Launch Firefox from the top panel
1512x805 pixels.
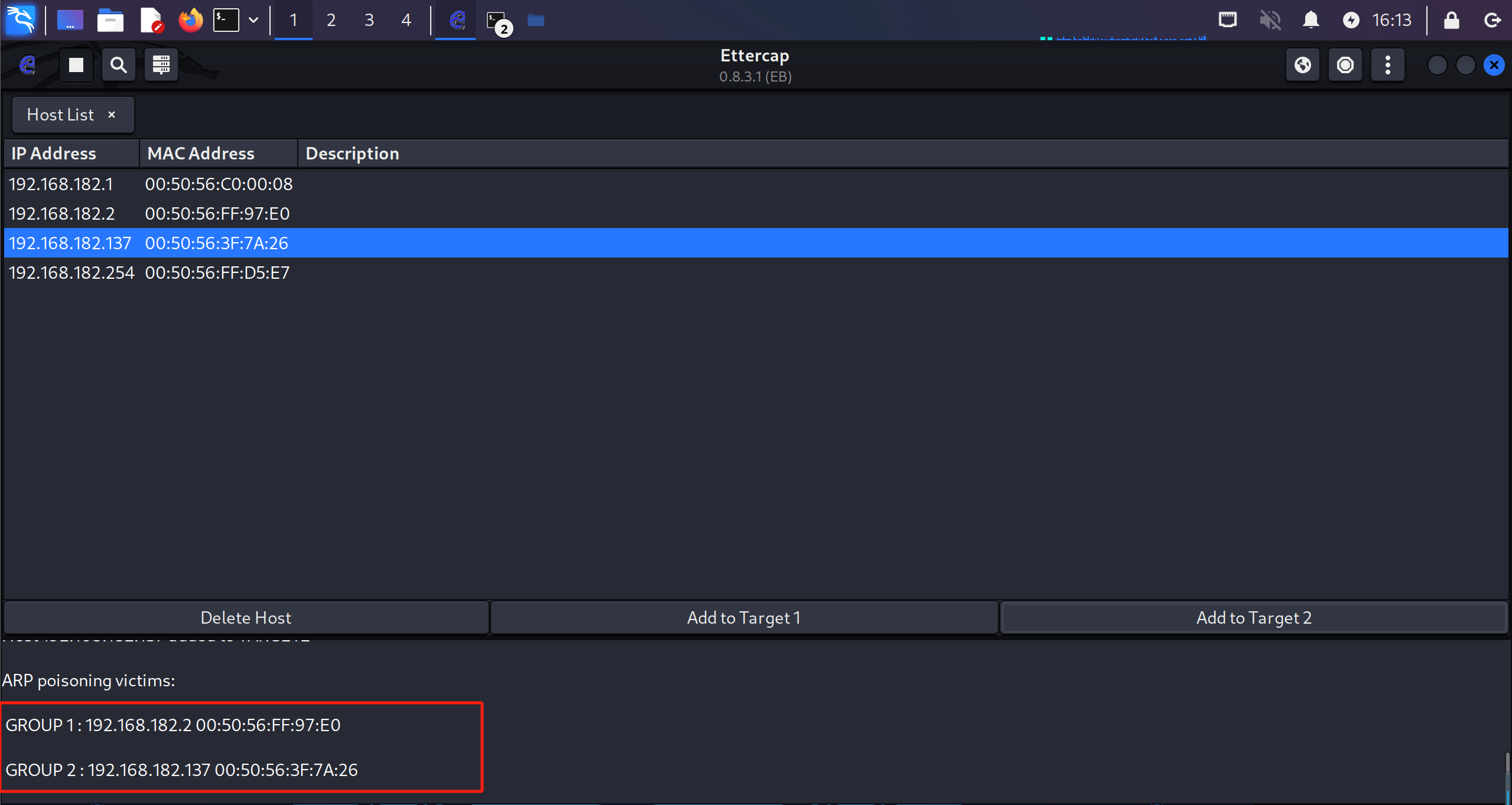coord(190,20)
